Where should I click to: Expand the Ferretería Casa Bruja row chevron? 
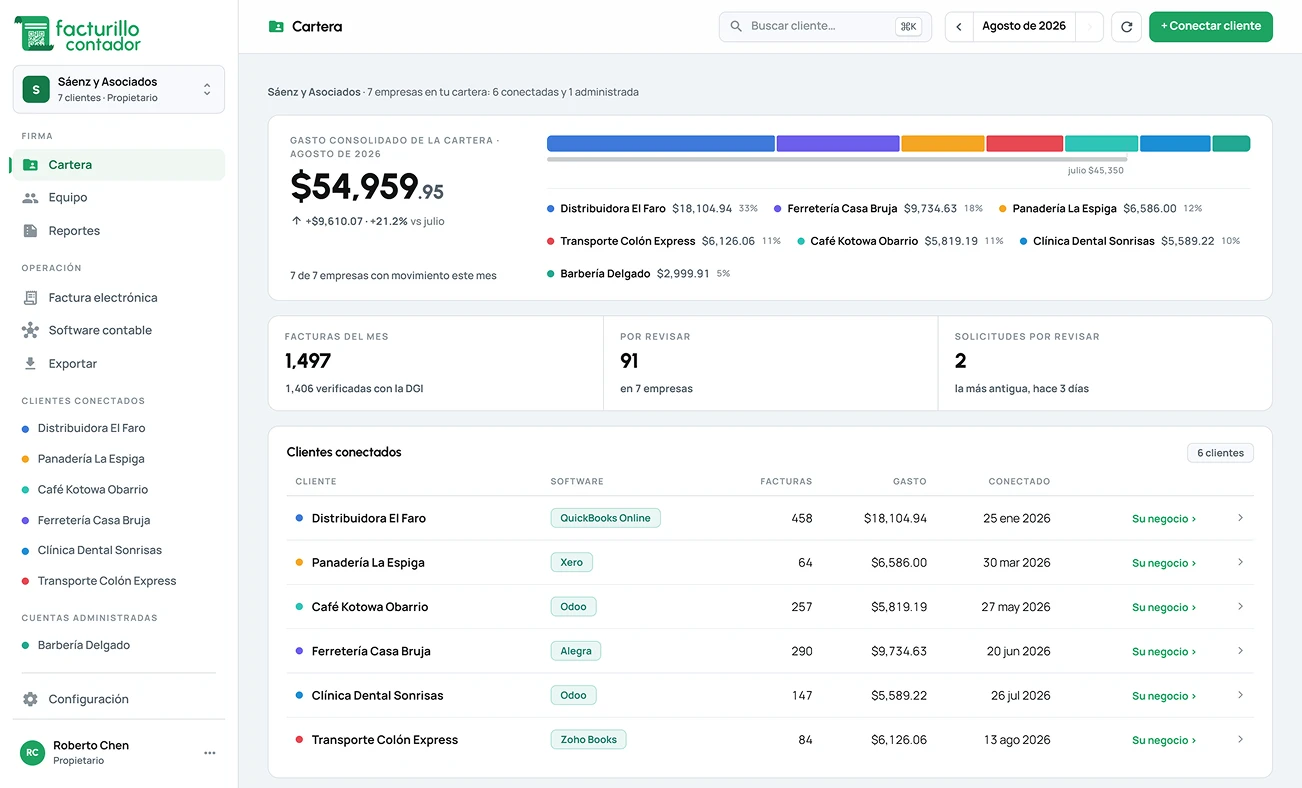click(x=1240, y=651)
